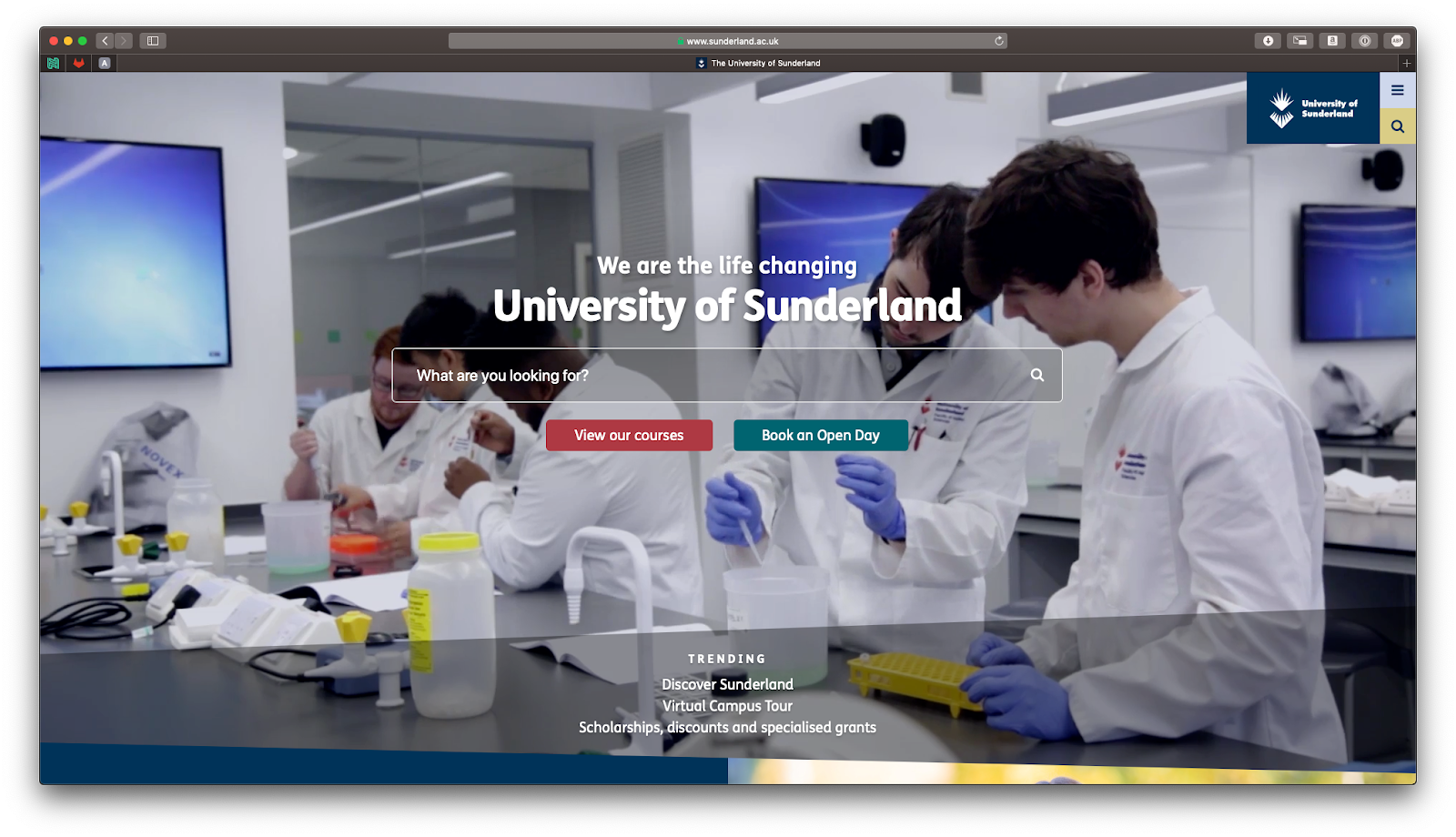Viewport: 1456px width, 837px height.
Task: Open the GitLab fox bookmark favicon
Action: pos(79,63)
